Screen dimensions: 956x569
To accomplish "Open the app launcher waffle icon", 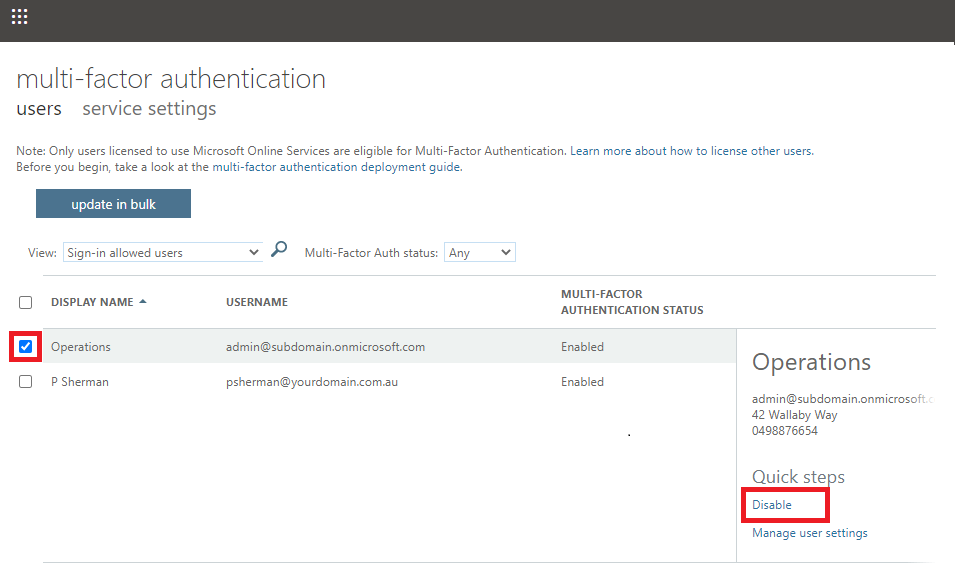I will [x=20, y=16].
